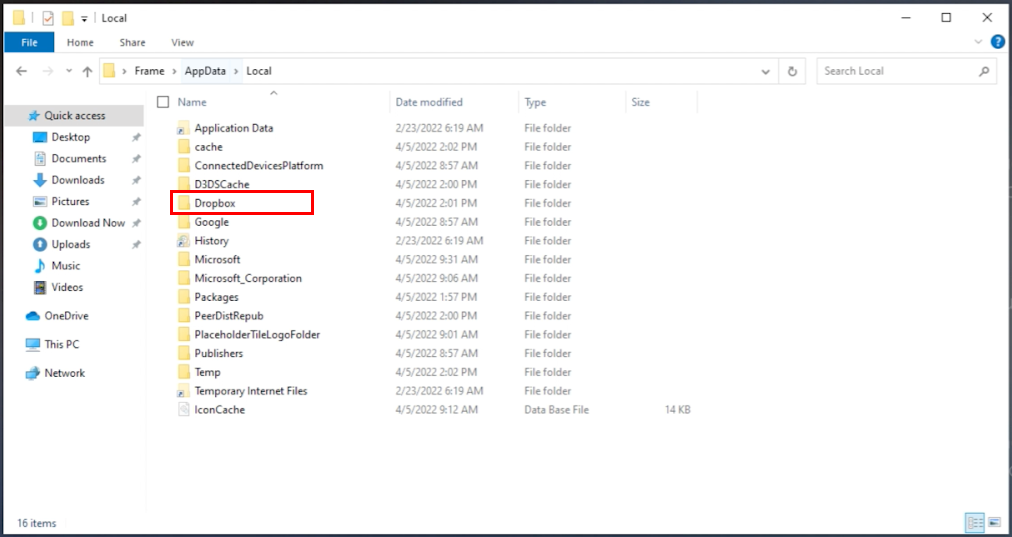Go back with the Back arrow

[x=21, y=71]
